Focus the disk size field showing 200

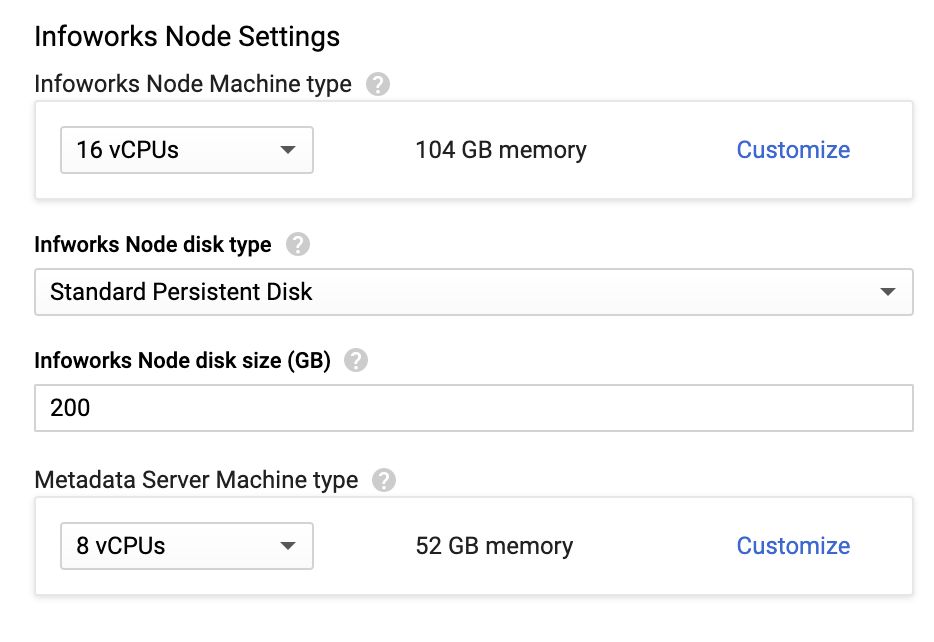[474, 408]
